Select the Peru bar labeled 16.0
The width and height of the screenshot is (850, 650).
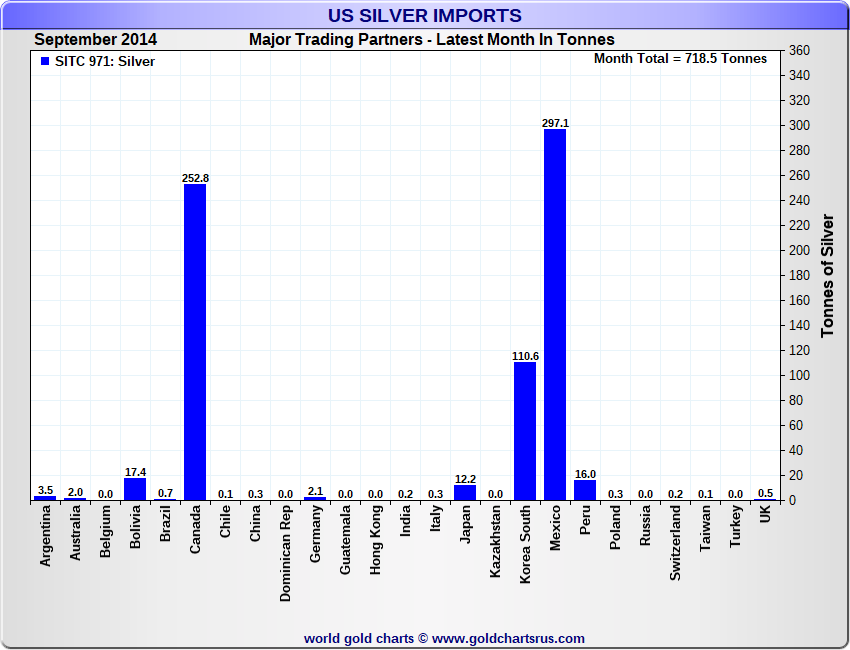(585, 490)
